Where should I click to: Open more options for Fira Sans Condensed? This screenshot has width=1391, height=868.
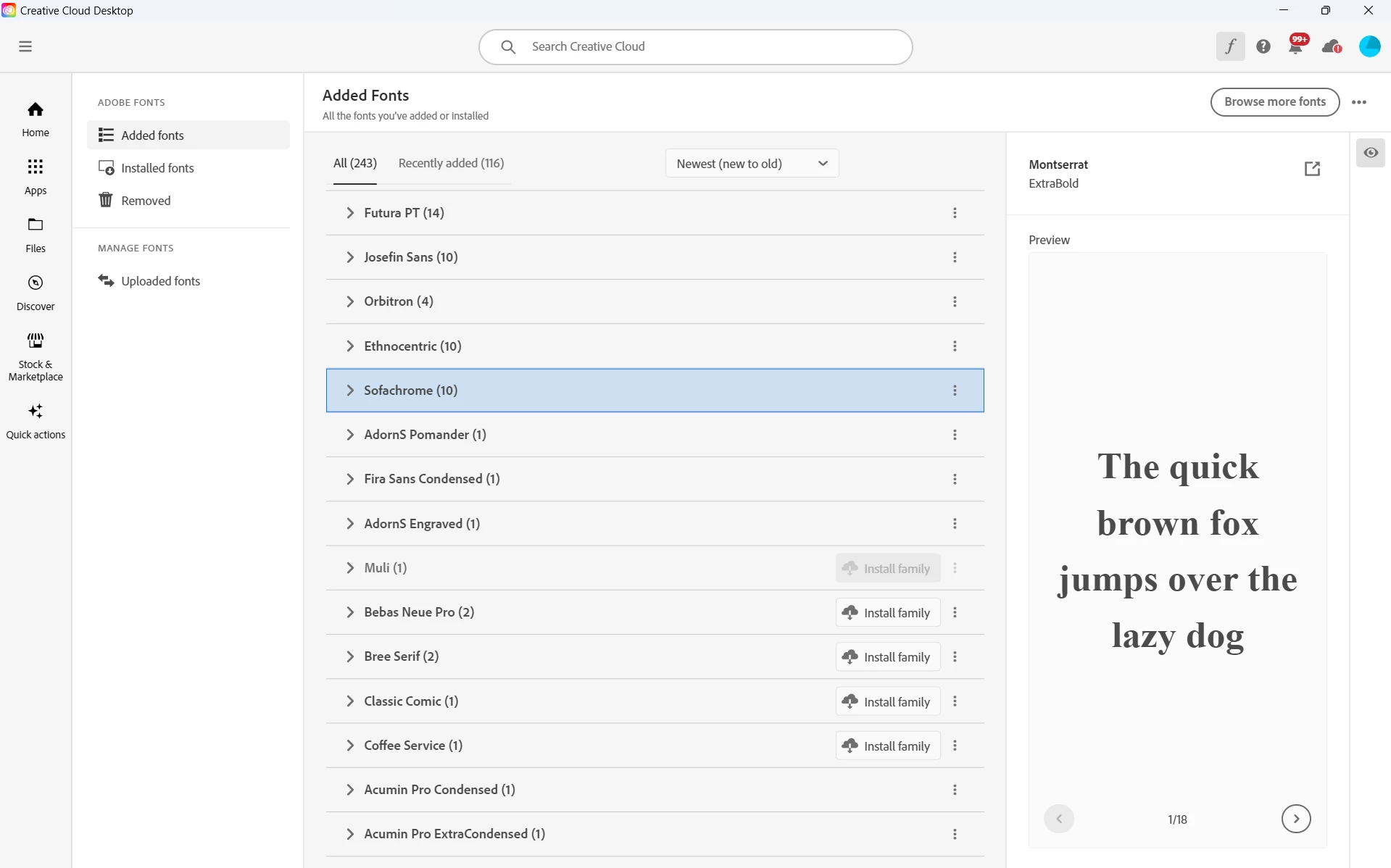[955, 479]
